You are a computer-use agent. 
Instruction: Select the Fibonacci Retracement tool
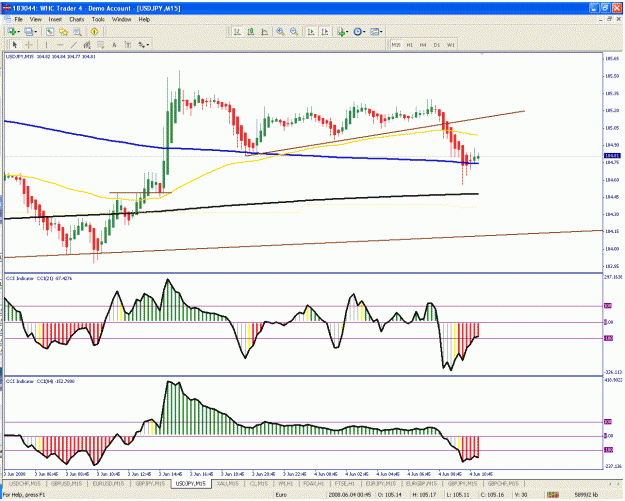point(101,45)
